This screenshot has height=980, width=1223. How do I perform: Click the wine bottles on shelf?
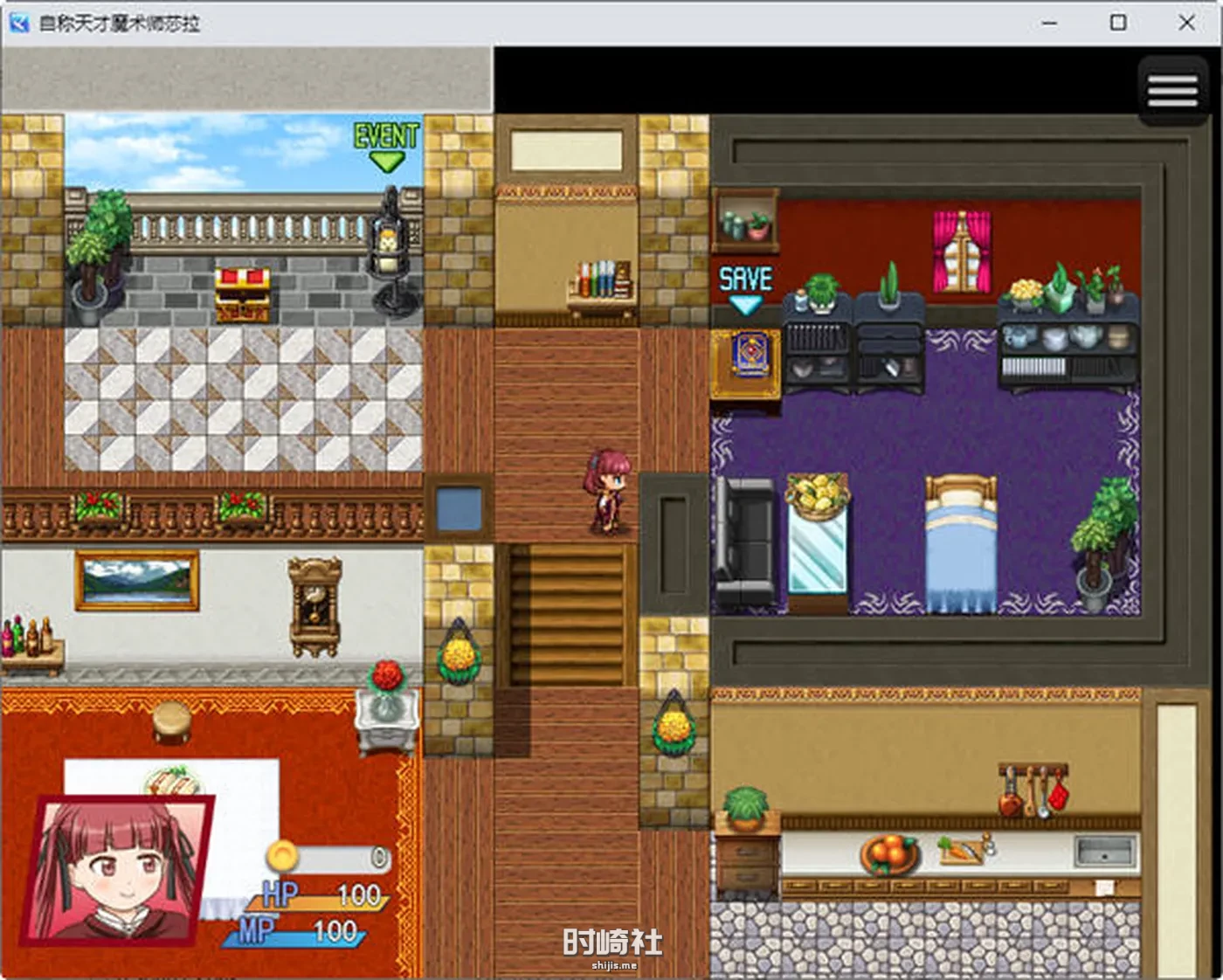coord(26,637)
